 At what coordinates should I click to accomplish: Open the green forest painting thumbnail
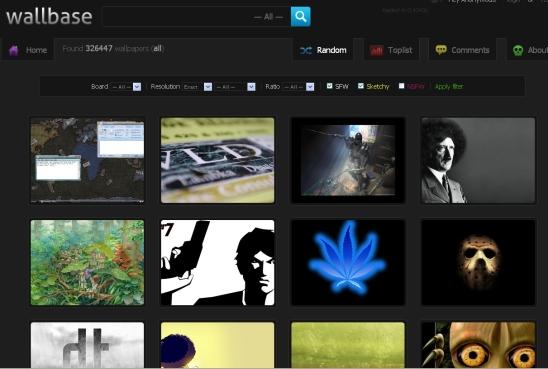coord(87,262)
